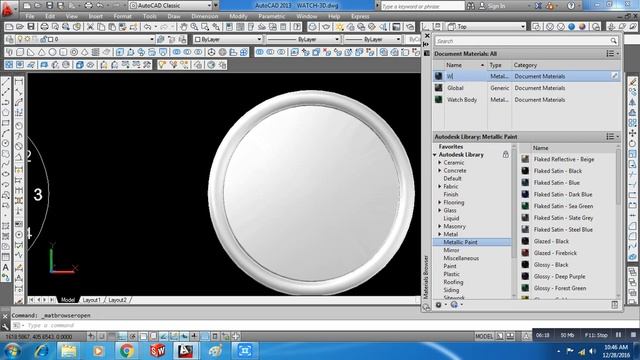Viewport: 640px width, 360px height.
Task: Open the Dimension menu
Action: click(x=204, y=16)
